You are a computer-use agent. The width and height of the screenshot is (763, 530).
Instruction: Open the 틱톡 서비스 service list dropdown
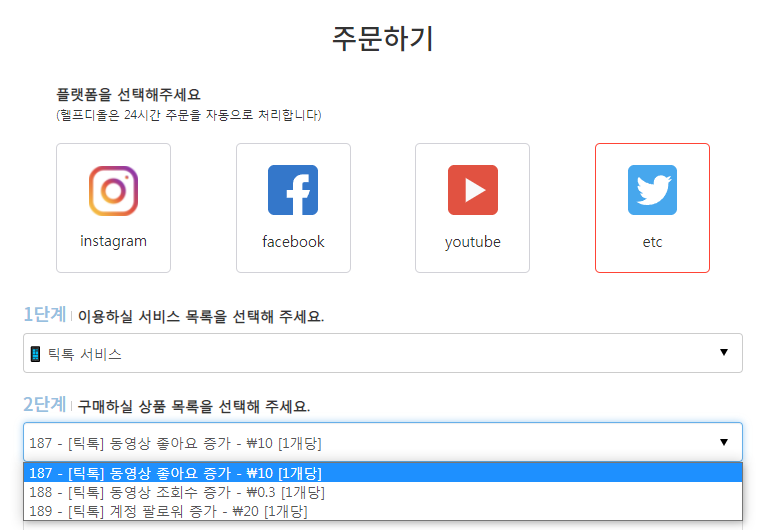click(x=382, y=353)
